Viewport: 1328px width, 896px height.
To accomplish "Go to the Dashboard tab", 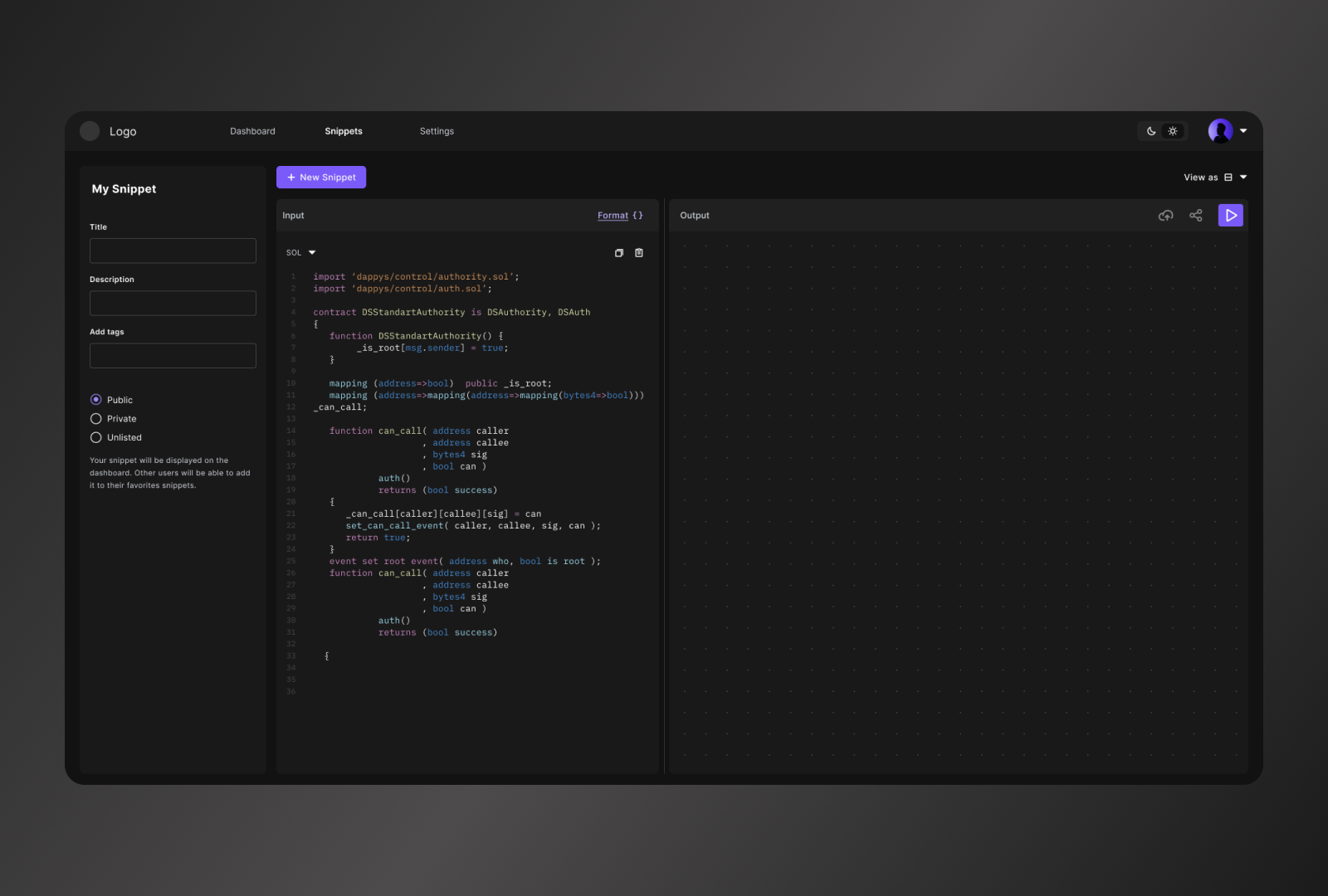I will (252, 130).
